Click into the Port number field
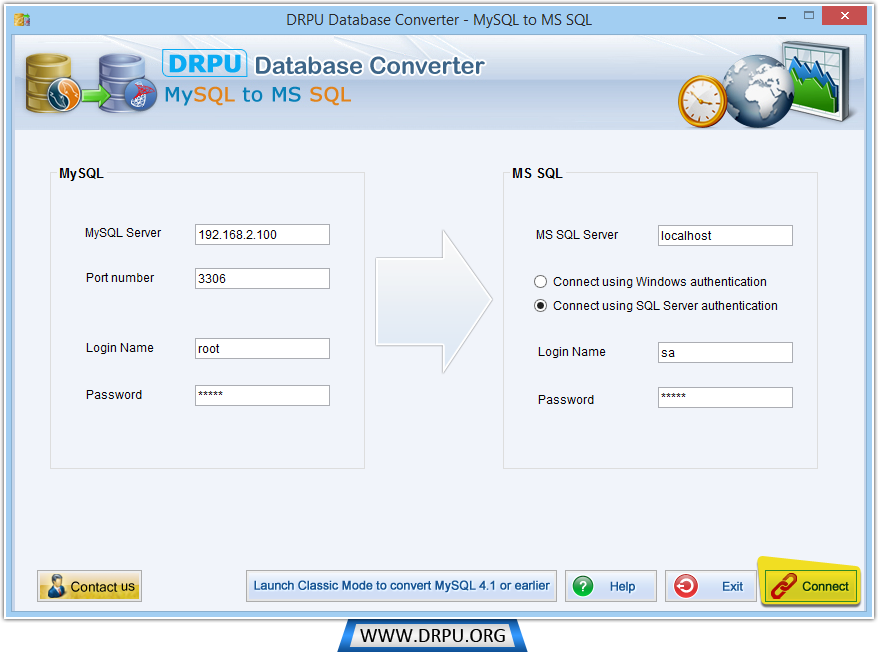Screen dimensions: 878x652 tap(262, 278)
